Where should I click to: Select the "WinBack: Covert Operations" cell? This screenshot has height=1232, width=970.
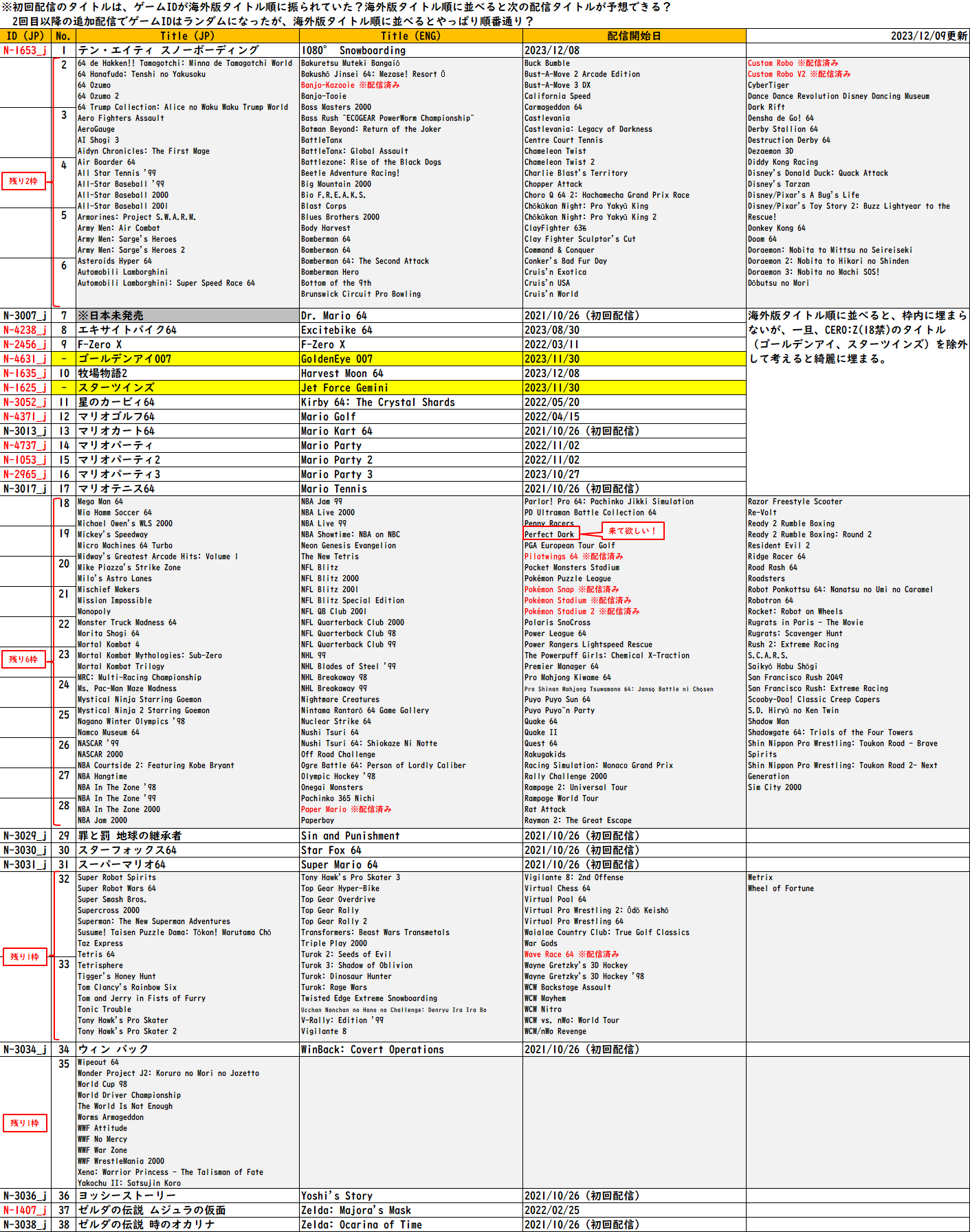tap(410, 1049)
